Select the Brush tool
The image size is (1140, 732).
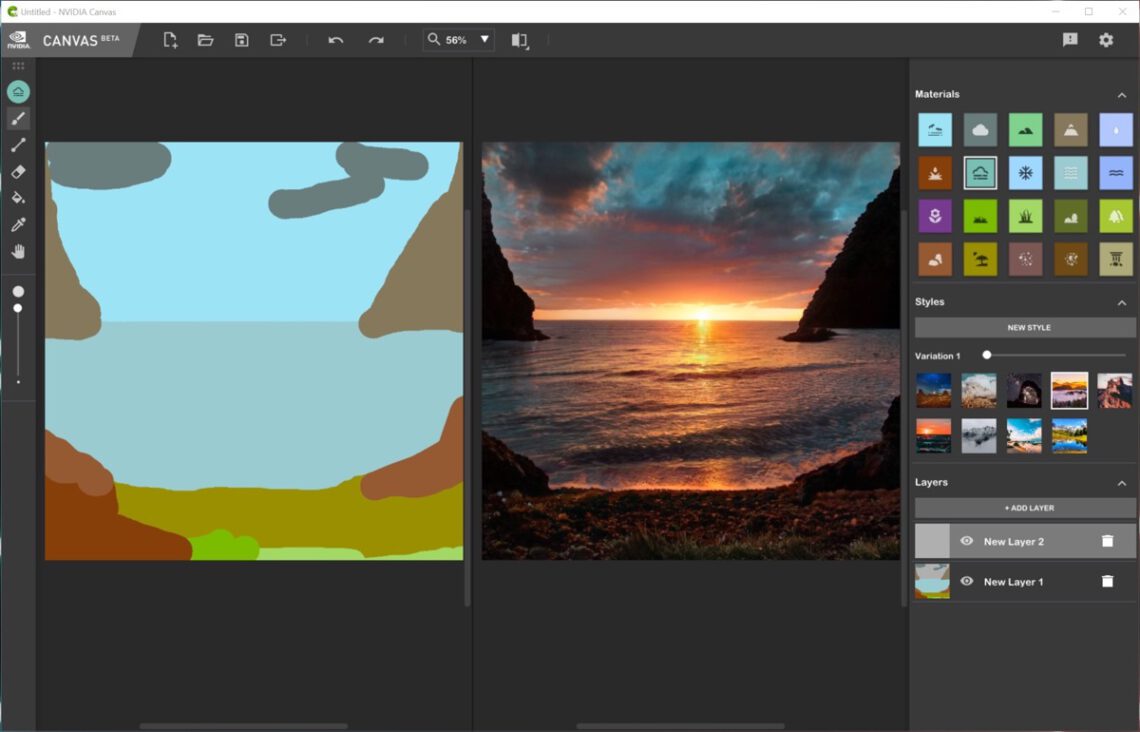pos(18,119)
